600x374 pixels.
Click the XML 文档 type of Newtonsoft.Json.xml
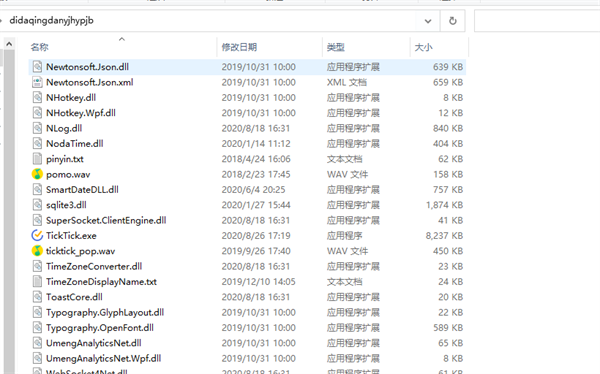point(347,82)
